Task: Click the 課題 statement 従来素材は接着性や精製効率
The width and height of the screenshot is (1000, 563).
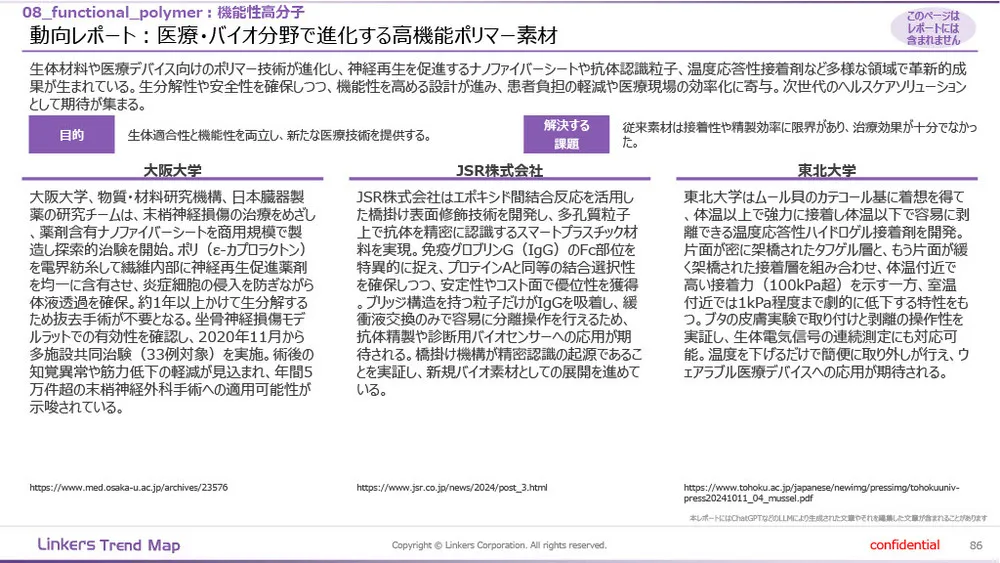Action: (x=800, y=135)
